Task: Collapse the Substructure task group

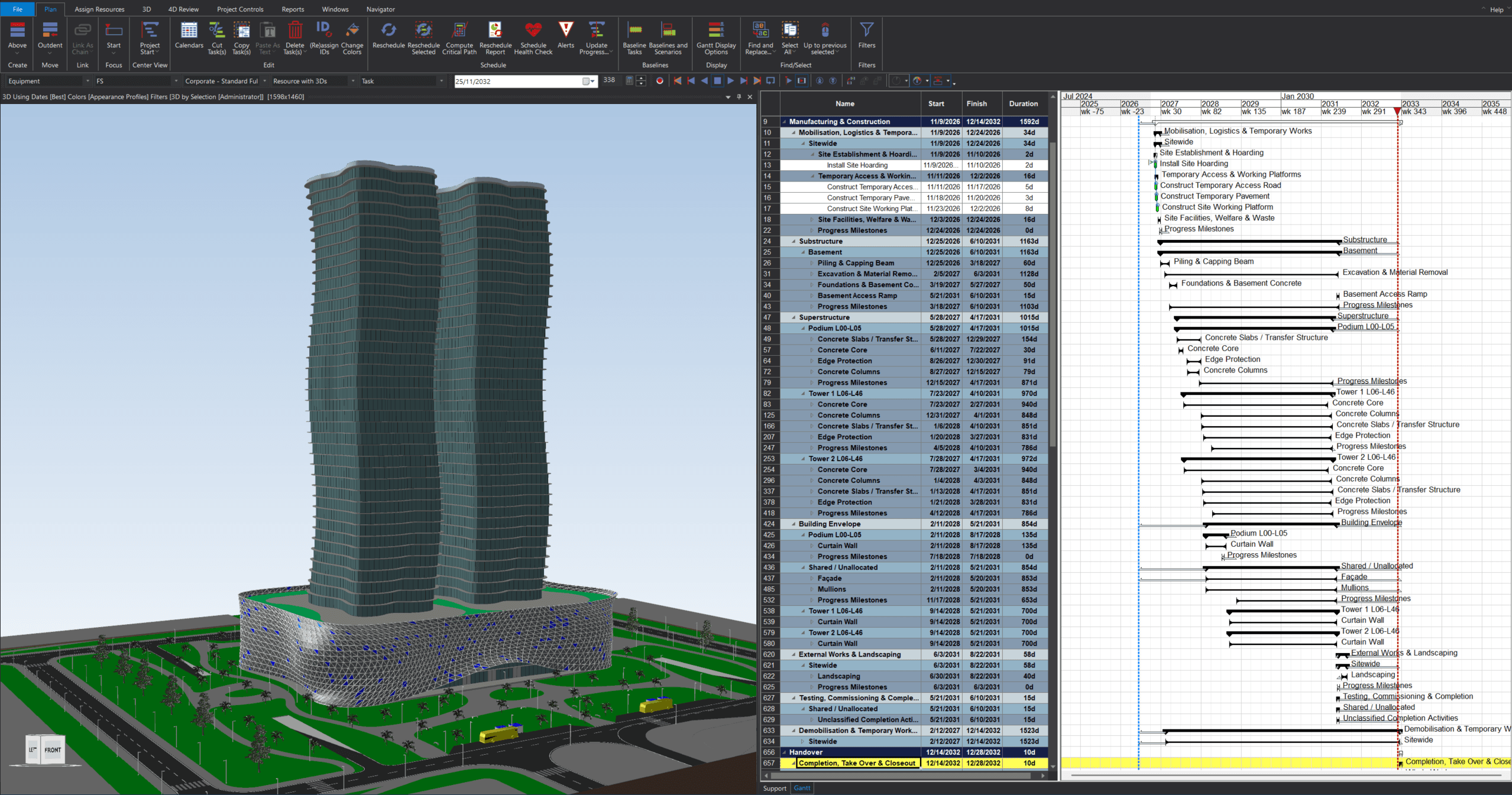Action: 794,241
